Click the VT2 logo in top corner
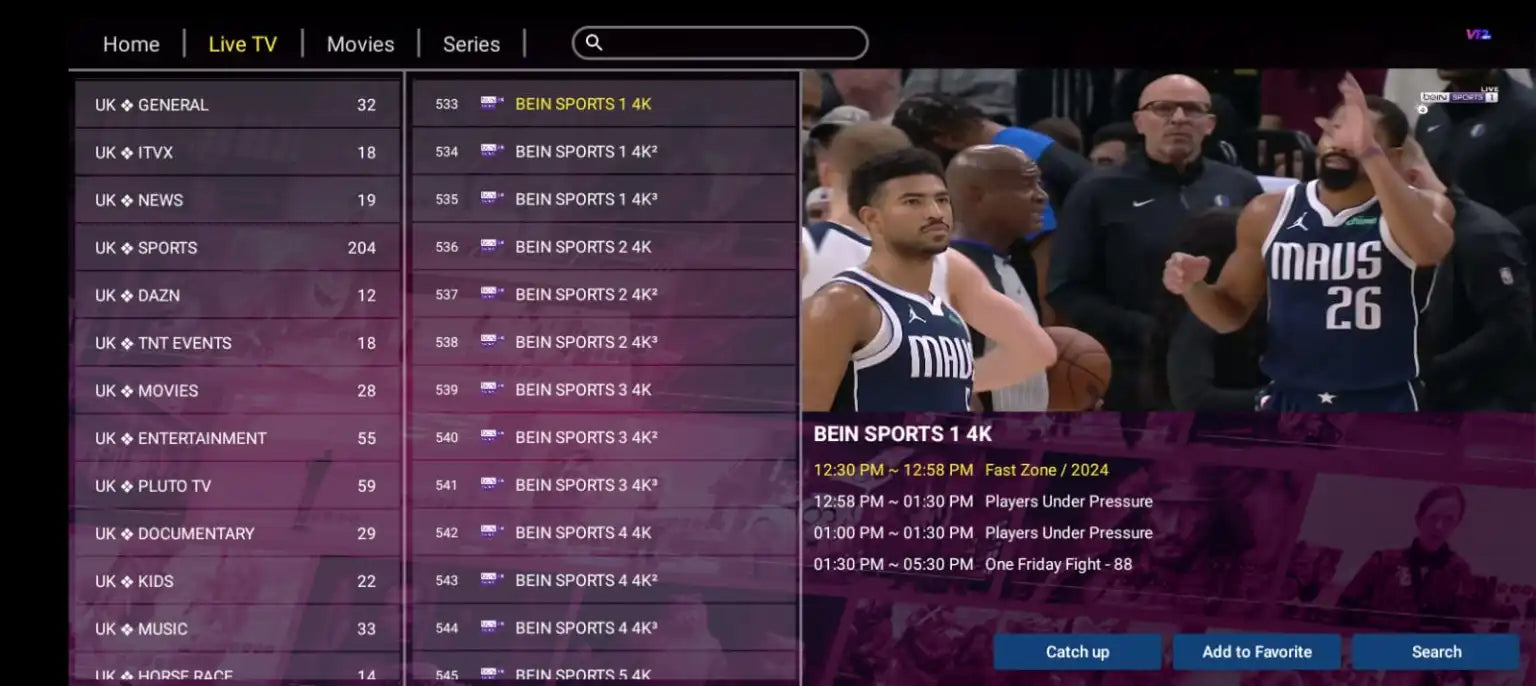Viewport: 1536px width, 686px height. tap(1477, 34)
